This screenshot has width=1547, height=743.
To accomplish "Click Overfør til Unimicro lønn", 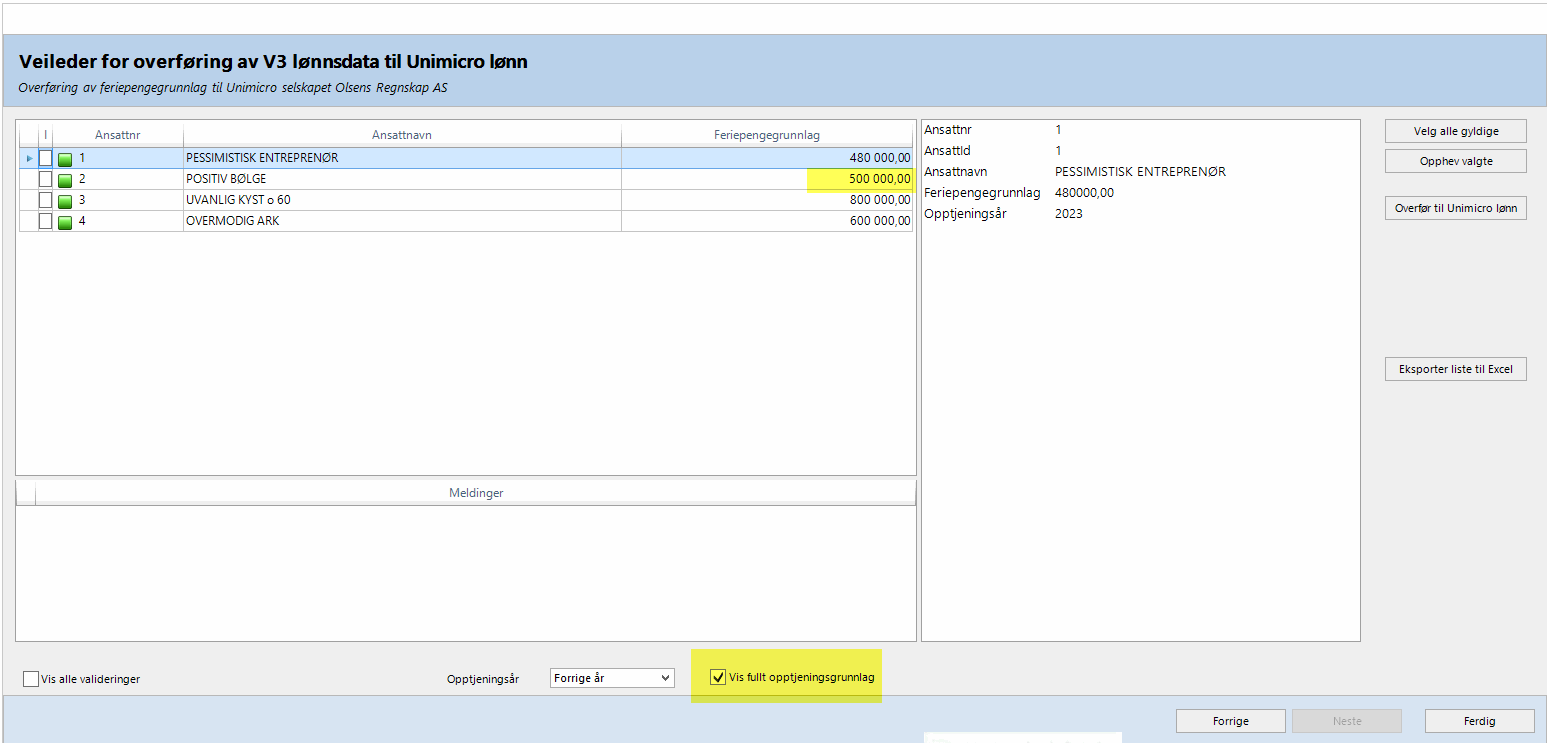I will (x=1455, y=208).
